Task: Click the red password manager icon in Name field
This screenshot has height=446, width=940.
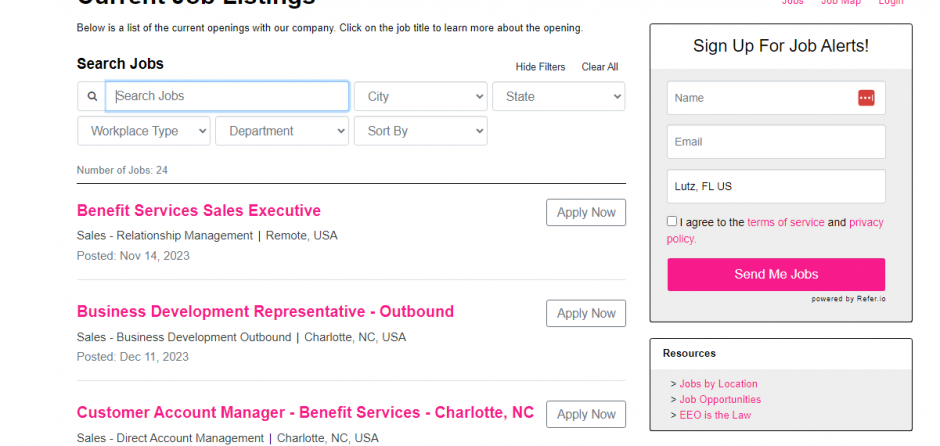Action: point(866,98)
